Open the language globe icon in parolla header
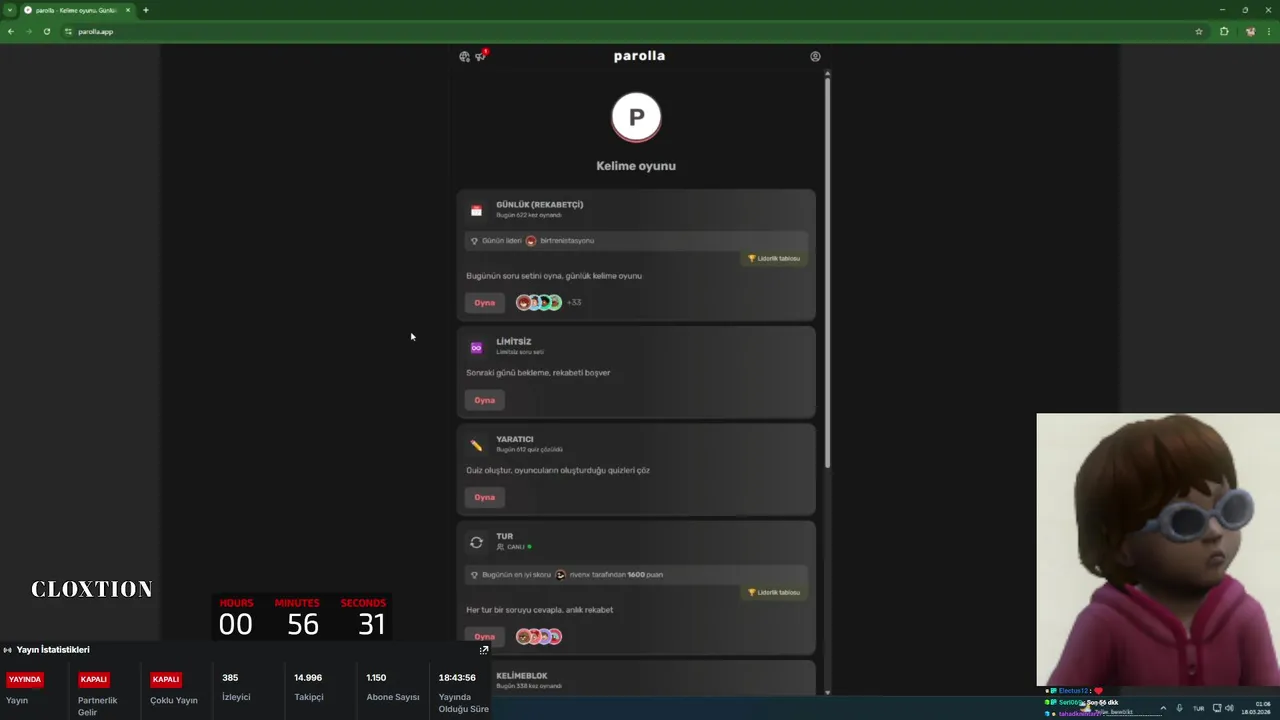This screenshot has height=720, width=1280. click(x=464, y=57)
